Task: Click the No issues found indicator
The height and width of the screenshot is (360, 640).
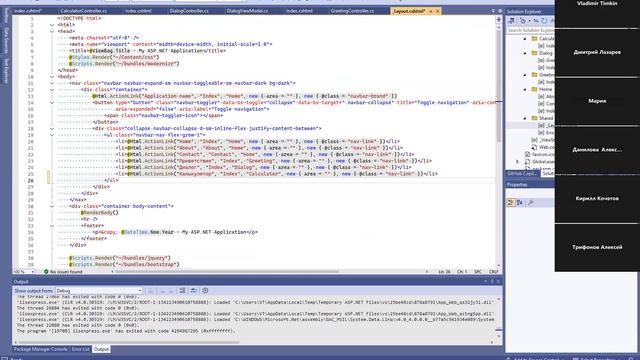Action: click(x=63, y=271)
